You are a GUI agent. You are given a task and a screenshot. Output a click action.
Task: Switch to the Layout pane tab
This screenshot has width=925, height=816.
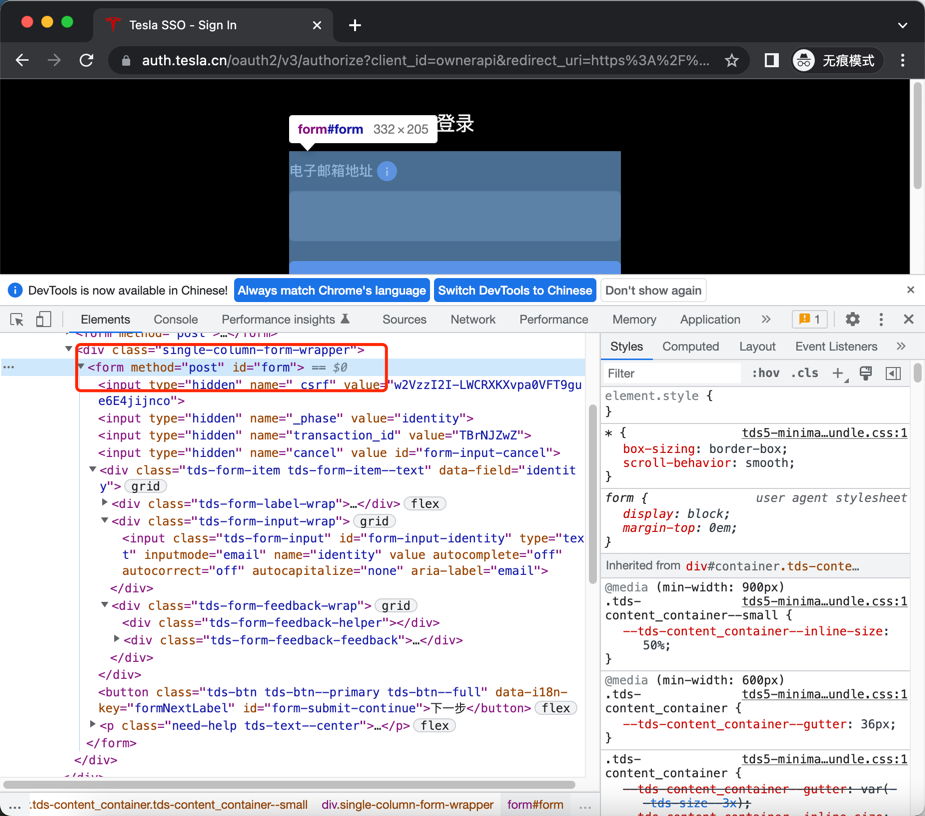pyautogui.click(x=757, y=346)
